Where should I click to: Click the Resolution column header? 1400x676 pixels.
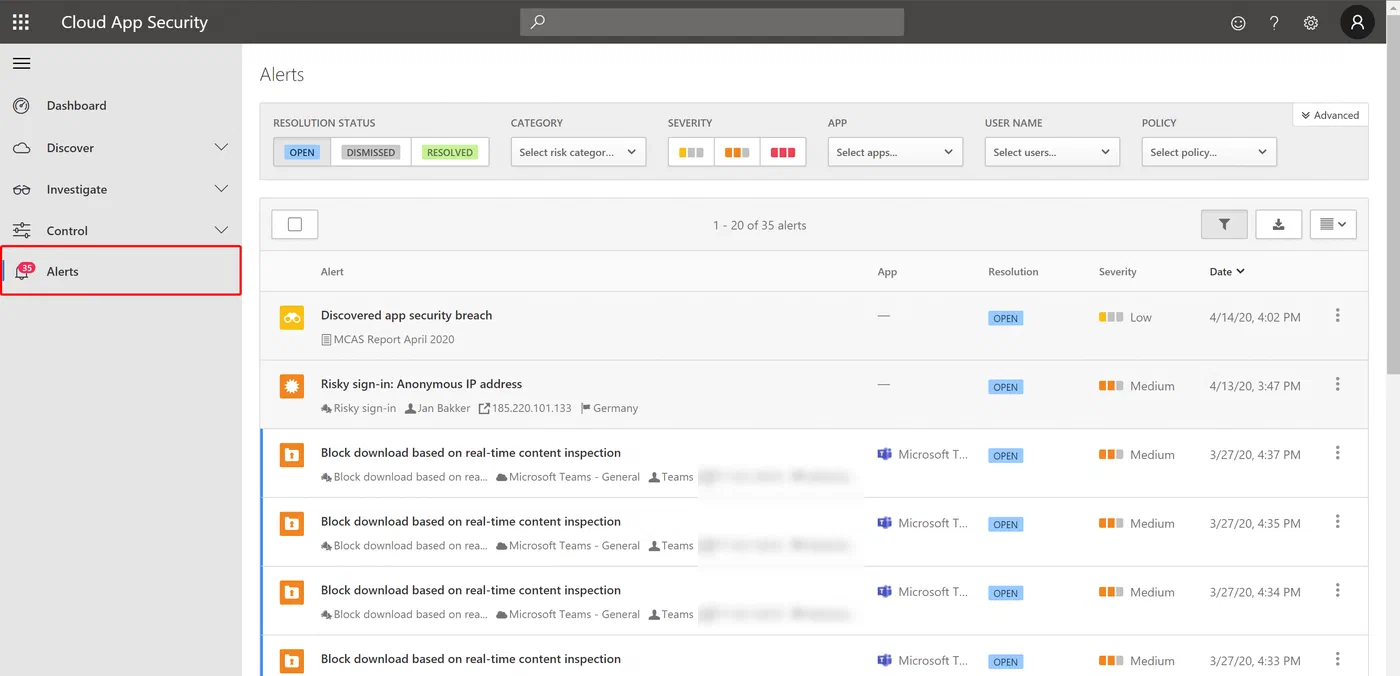(1013, 272)
